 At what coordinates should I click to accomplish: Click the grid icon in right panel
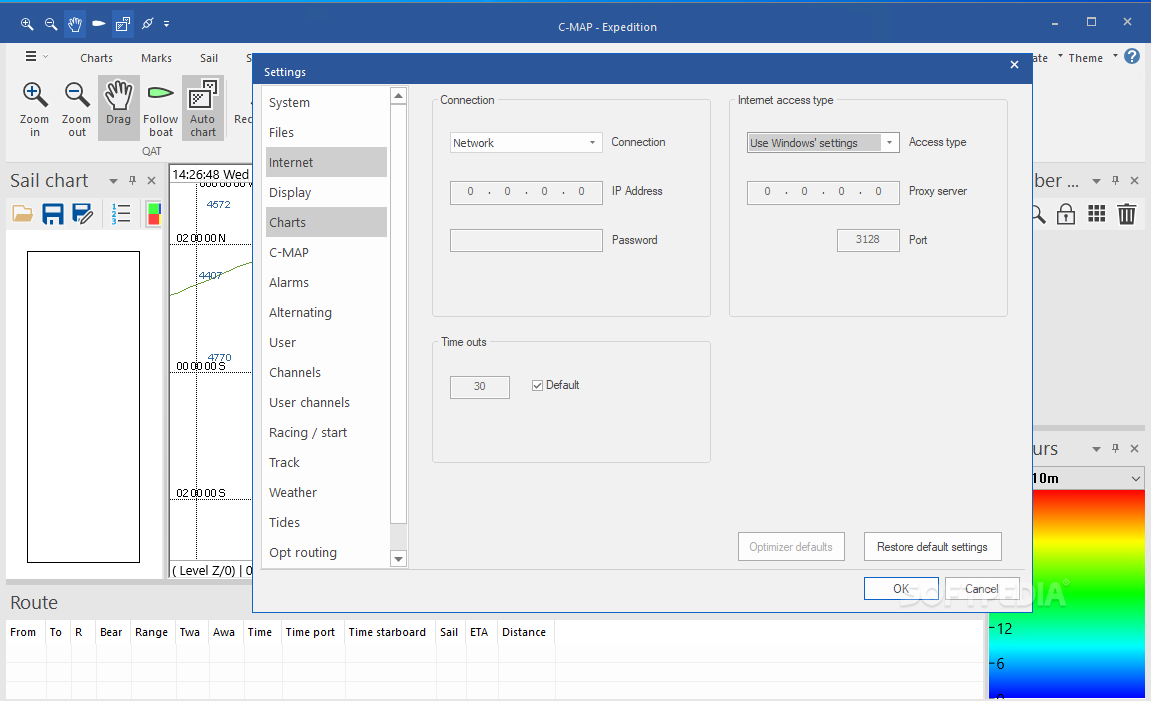(x=1097, y=214)
